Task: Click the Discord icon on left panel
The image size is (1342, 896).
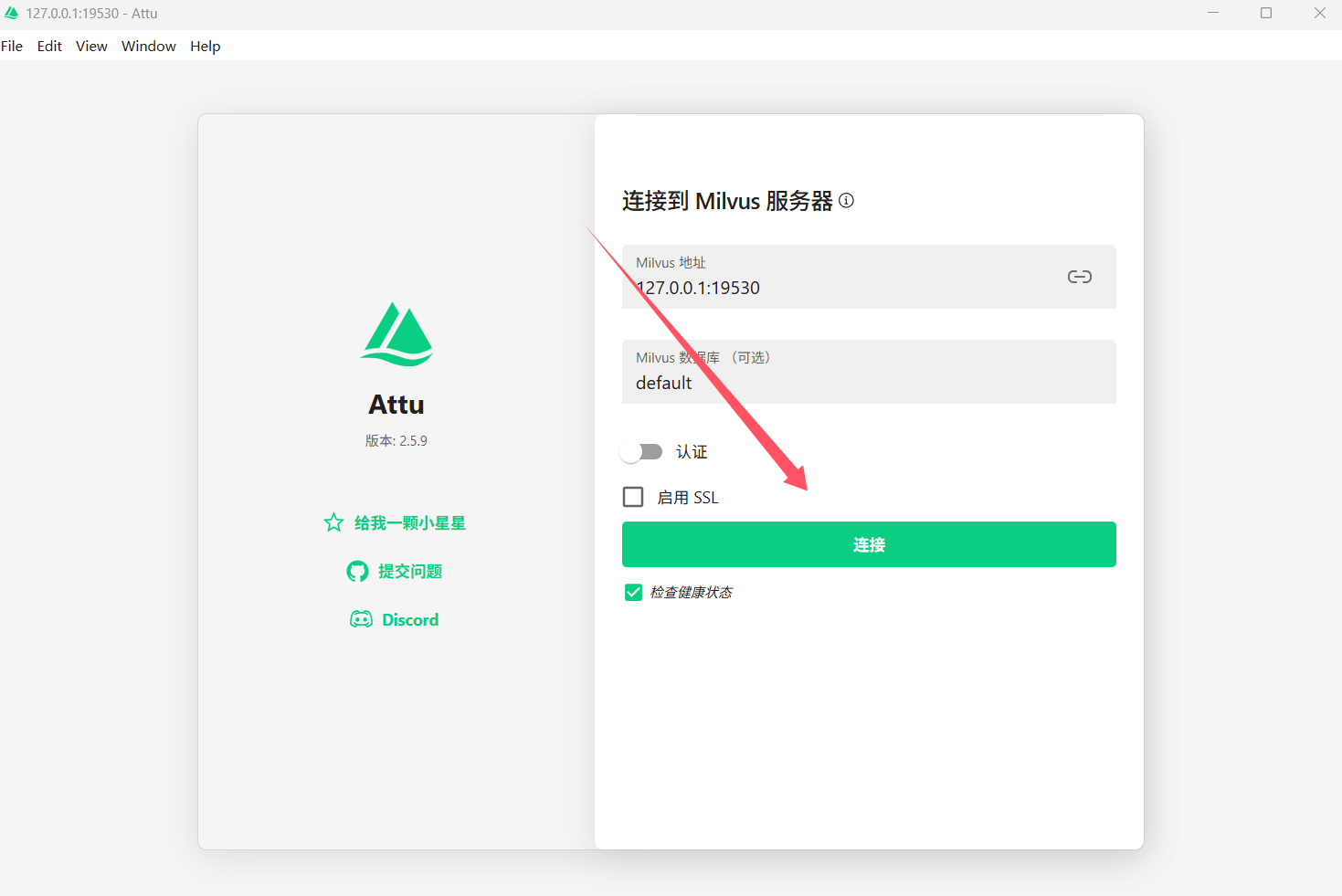Action: pyautogui.click(x=361, y=619)
